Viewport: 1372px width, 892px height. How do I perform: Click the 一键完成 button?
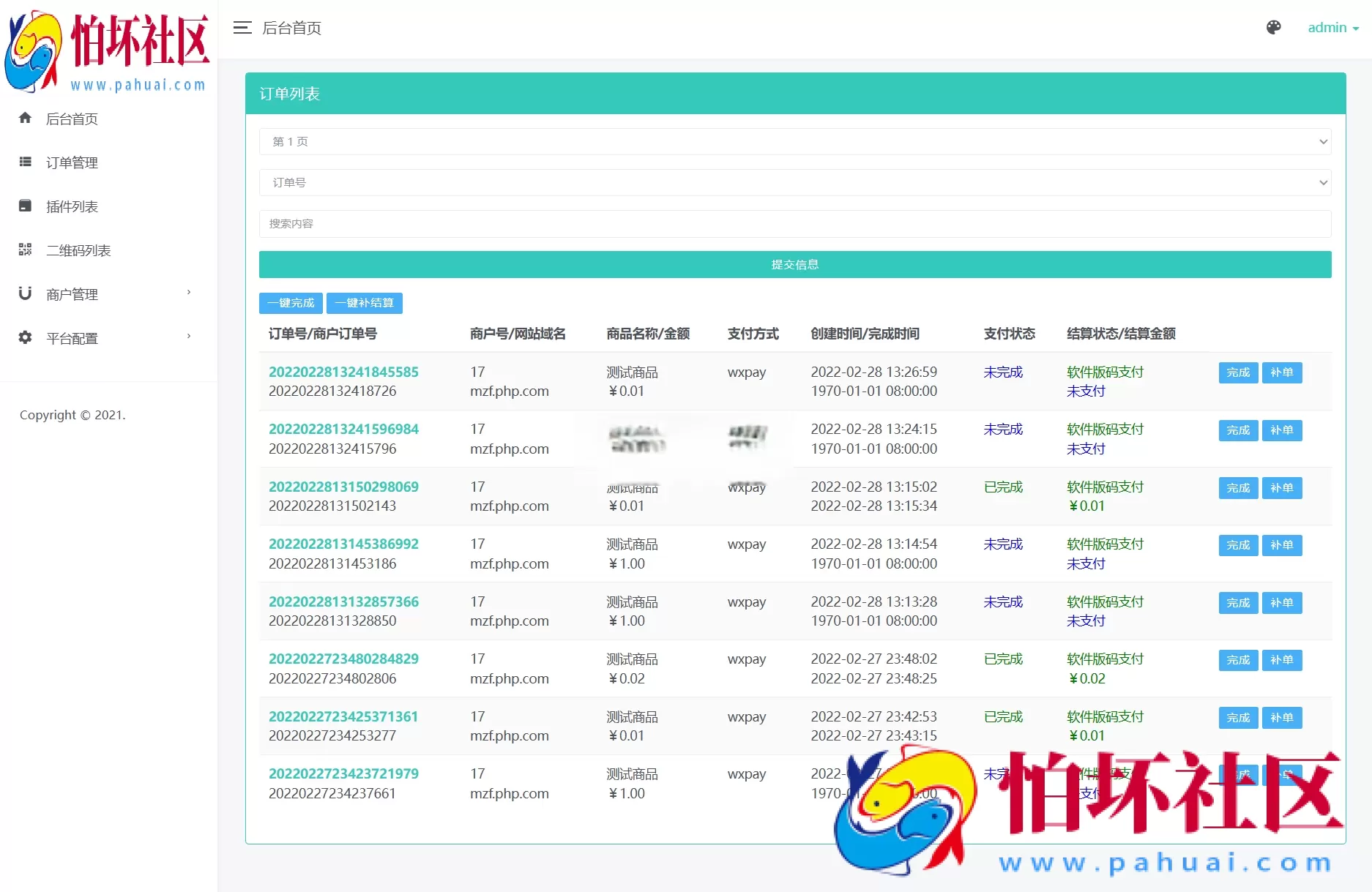coord(291,303)
